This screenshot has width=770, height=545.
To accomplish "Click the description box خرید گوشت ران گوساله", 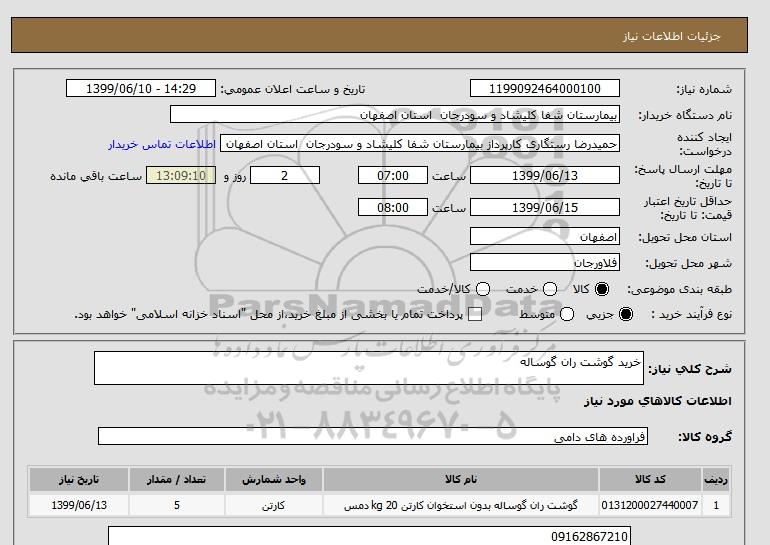I will pos(369,368).
